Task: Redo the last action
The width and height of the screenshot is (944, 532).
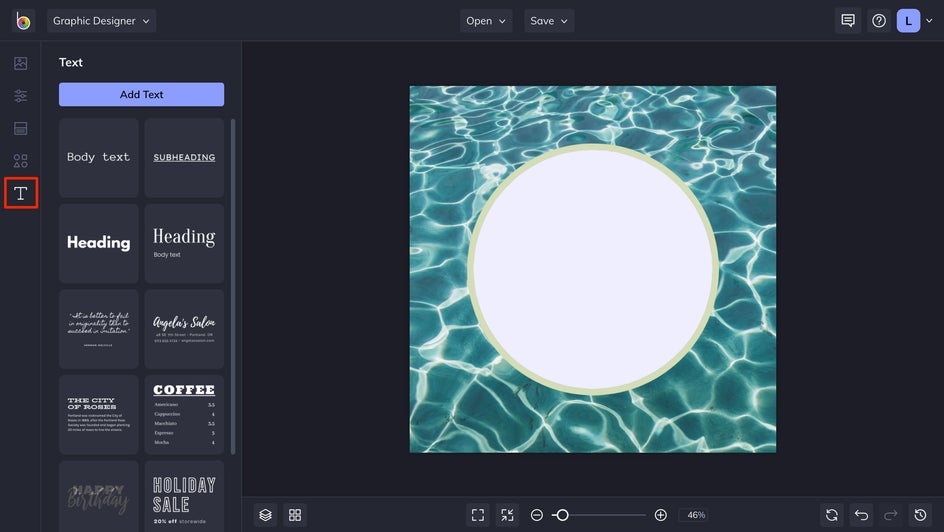Action: click(890, 515)
